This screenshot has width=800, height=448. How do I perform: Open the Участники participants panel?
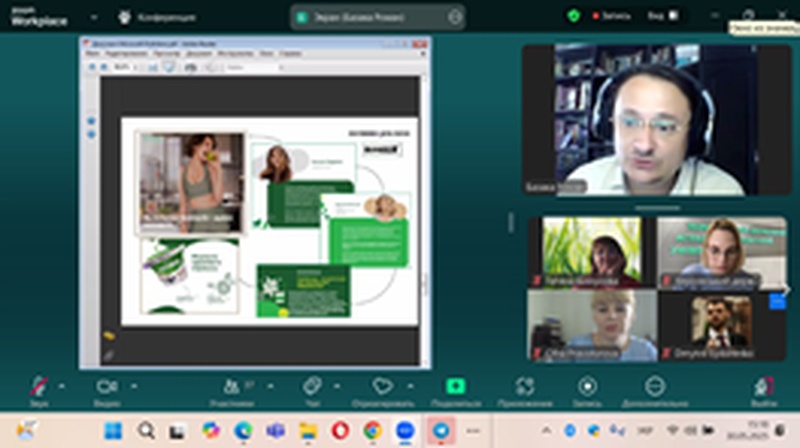coord(233,386)
